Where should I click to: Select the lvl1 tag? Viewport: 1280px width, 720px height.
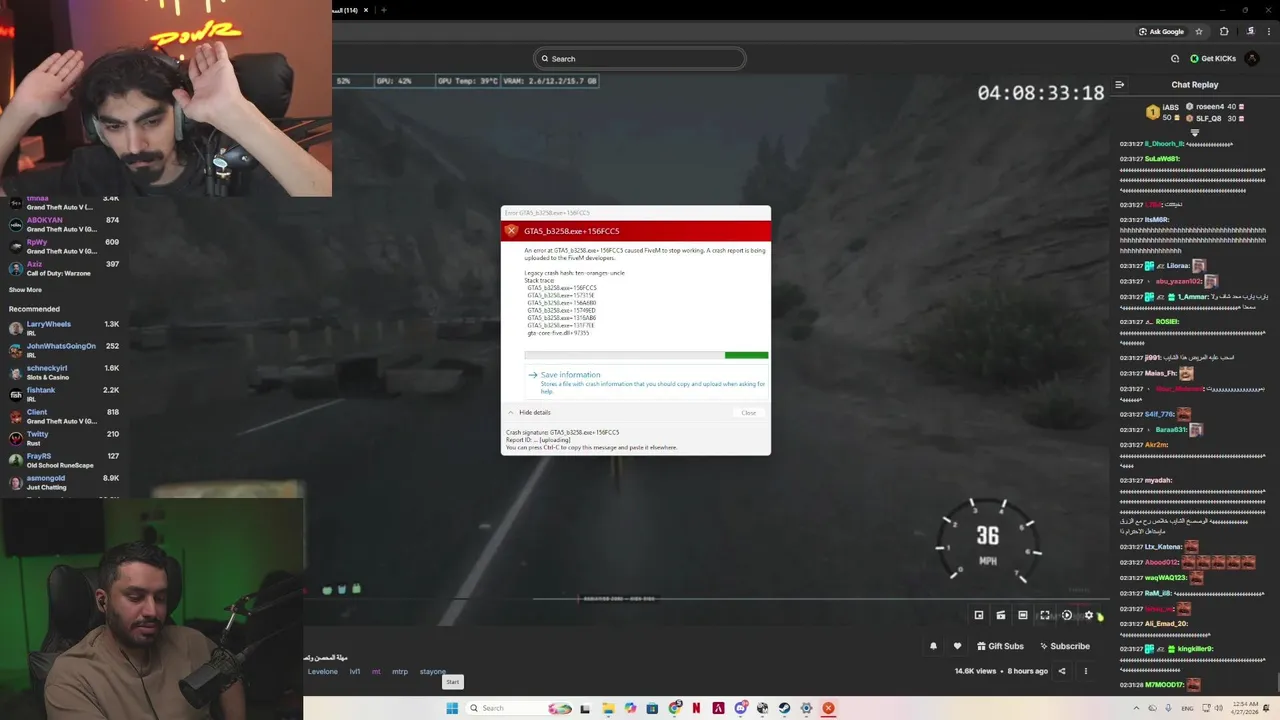[x=355, y=672]
